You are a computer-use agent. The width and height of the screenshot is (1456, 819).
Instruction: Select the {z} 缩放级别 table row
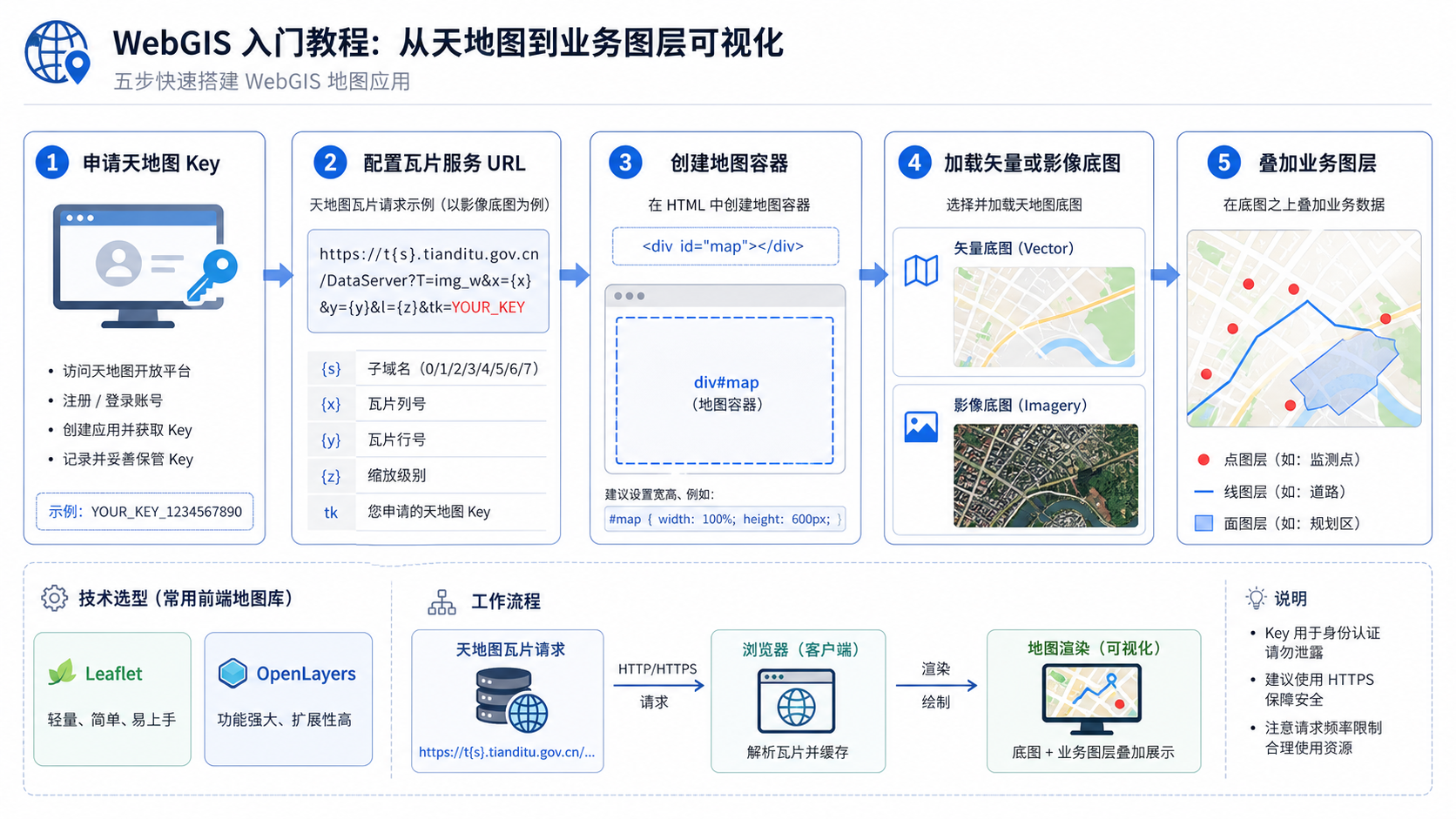tap(428, 476)
